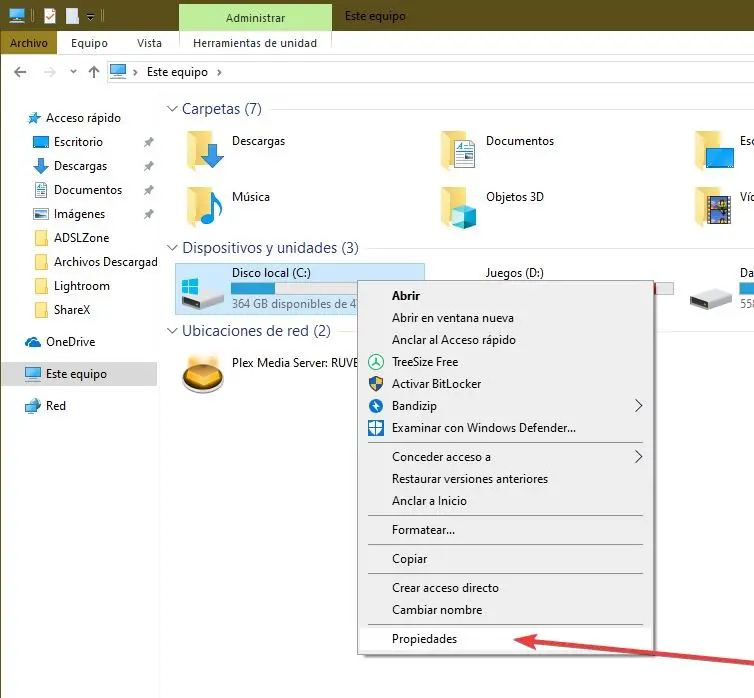Click the Juegos (D:) drive label
The width and height of the screenshot is (754, 698).
click(515, 273)
